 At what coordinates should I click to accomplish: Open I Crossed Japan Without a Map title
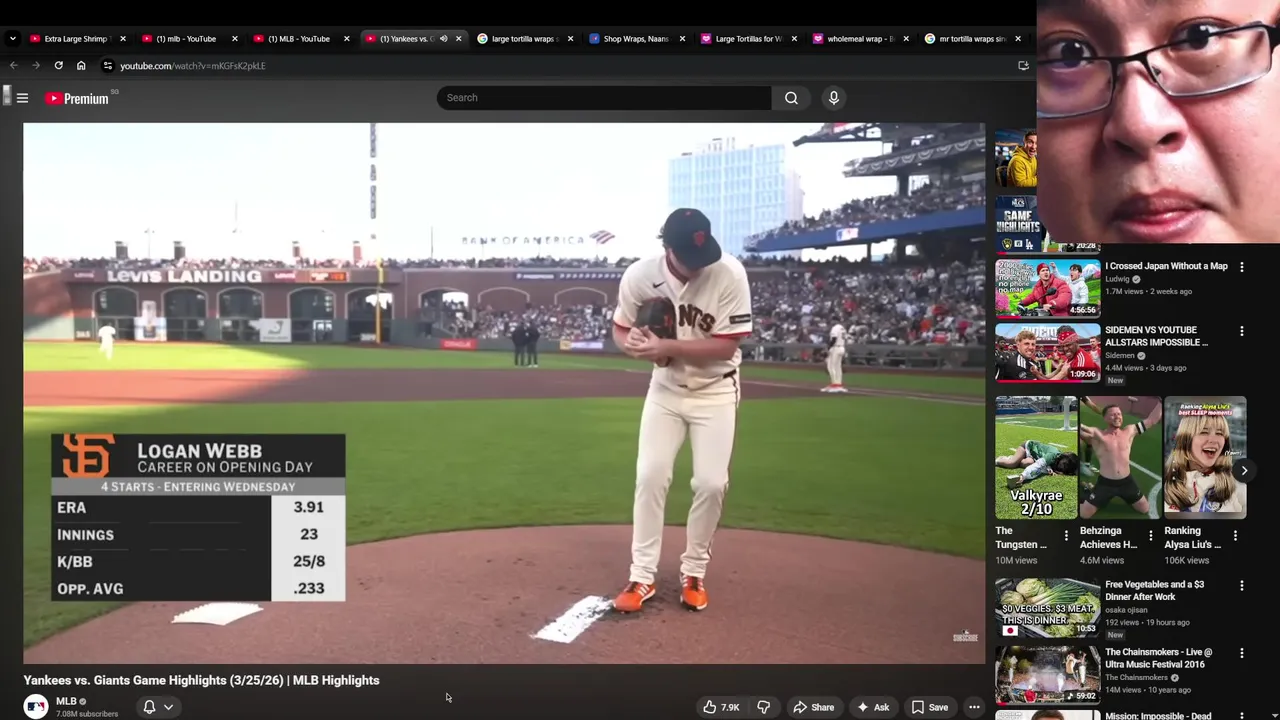tap(1166, 266)
